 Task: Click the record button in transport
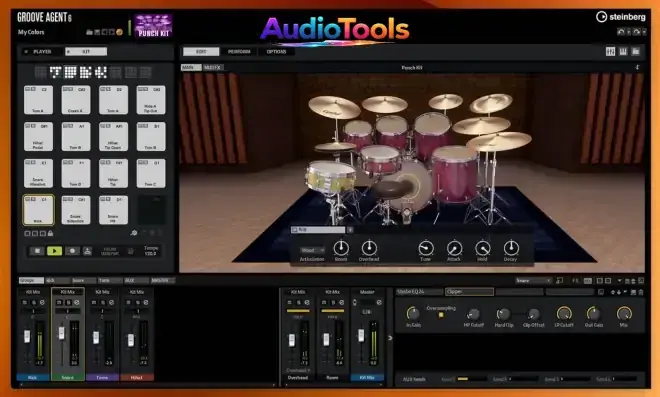[72, 251]
